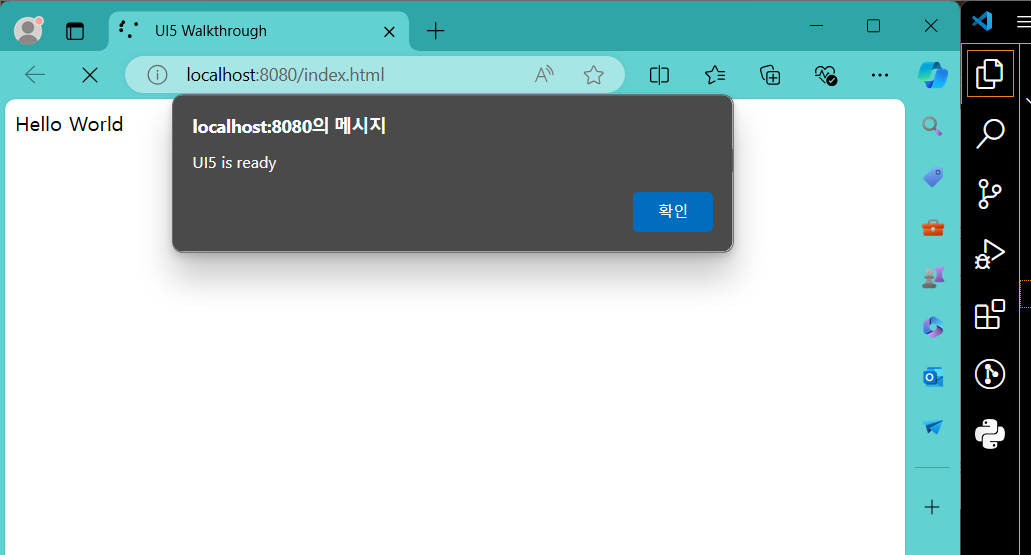Launch the Copilot sidebar

click(x=933, y=74)
